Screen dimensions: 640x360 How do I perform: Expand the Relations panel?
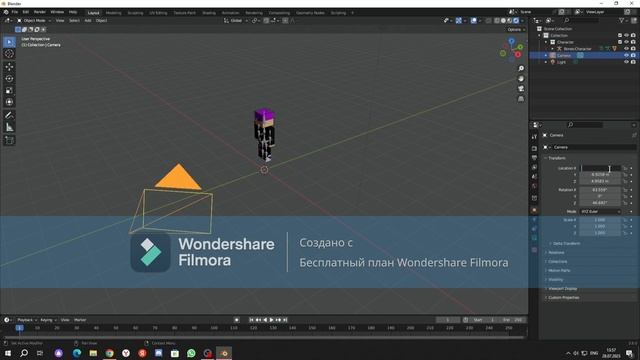coord(555,252)
